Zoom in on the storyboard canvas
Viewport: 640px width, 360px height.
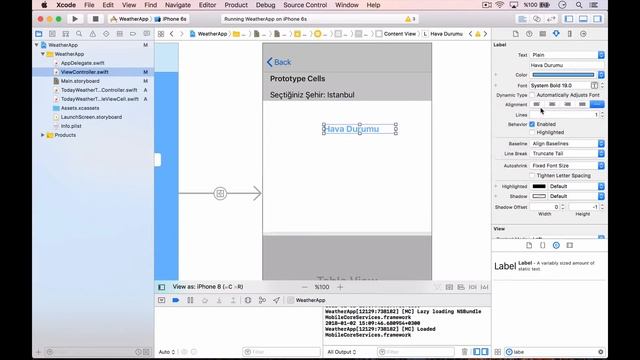(x=340, y=287)
